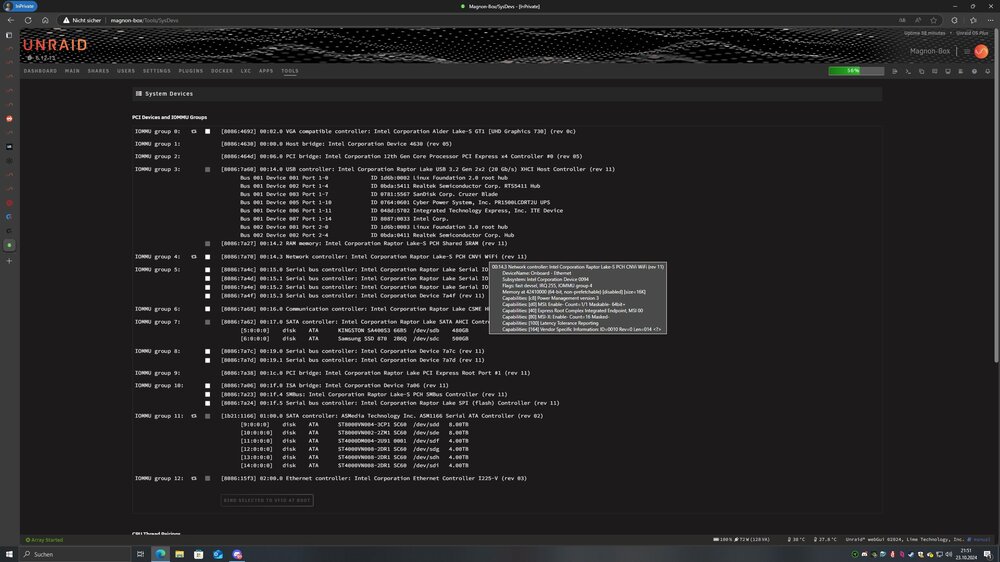This screenshot has height=562, width=1000.
Task: Open Windows Start menu
Action: 9,554
